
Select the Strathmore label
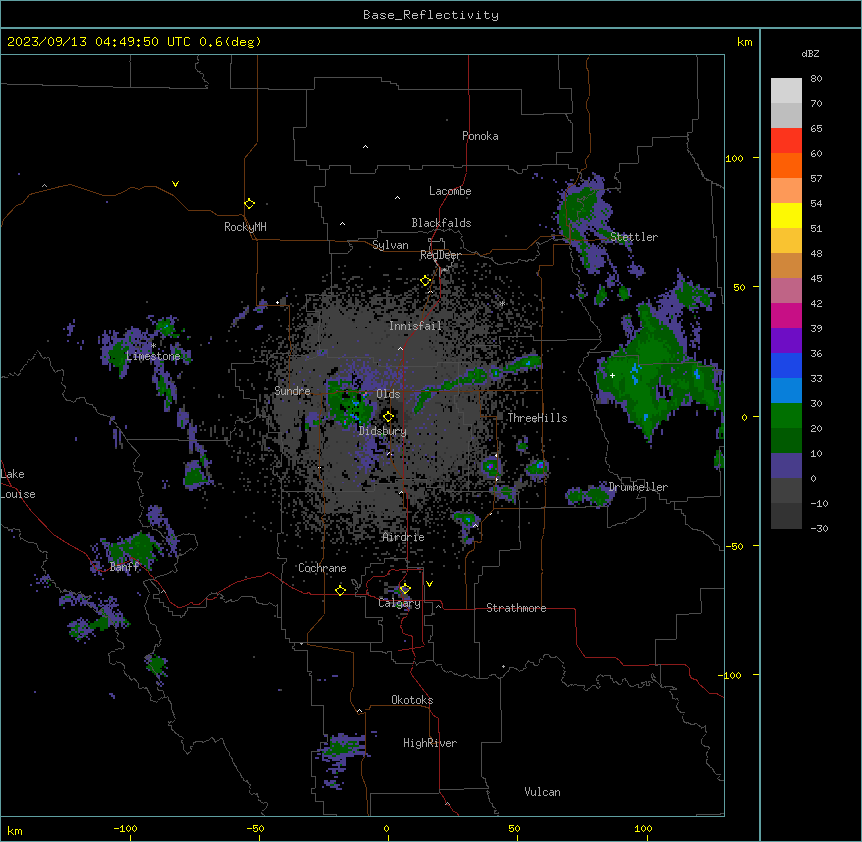pos(516,608)
